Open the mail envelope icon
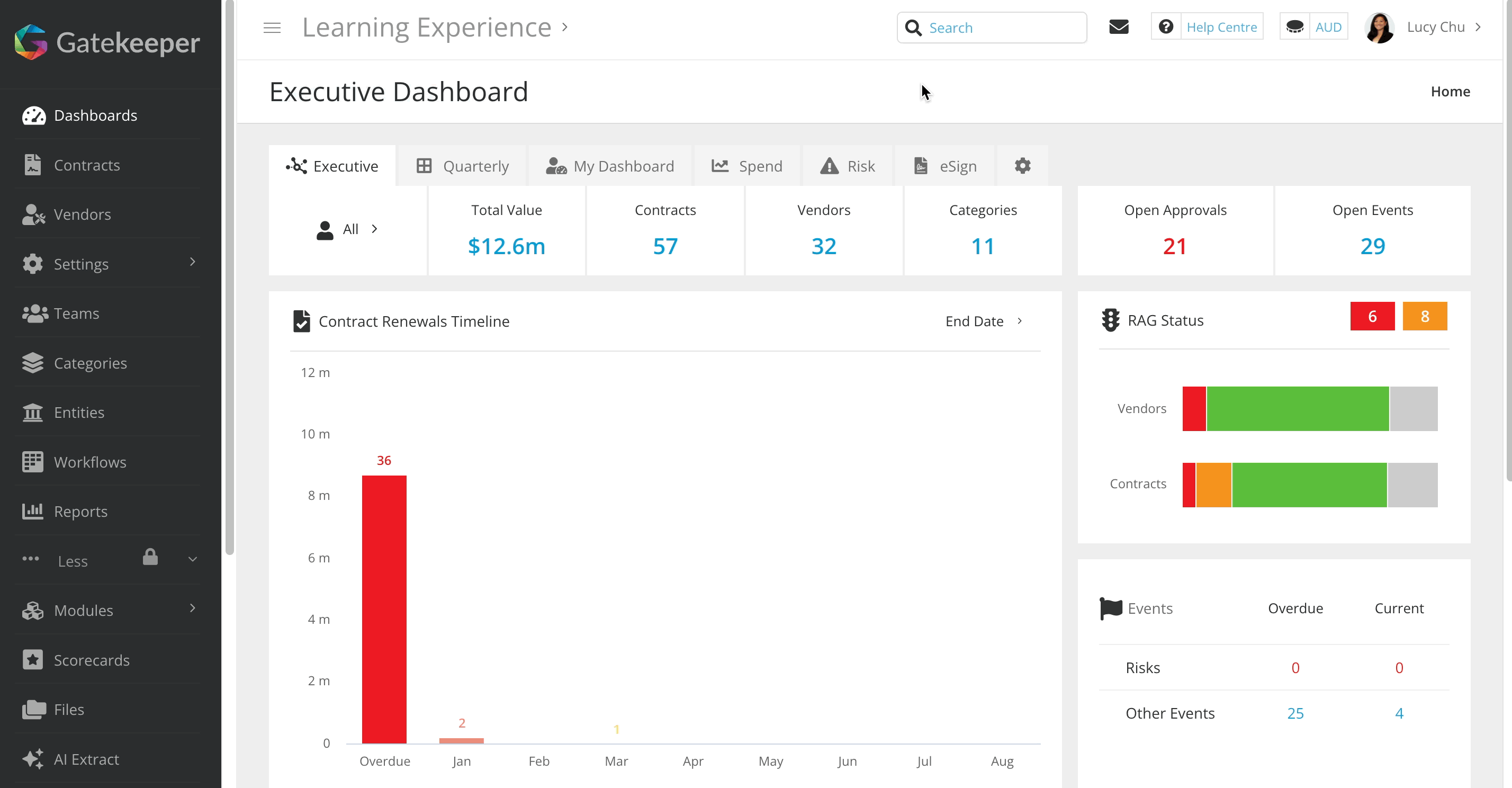This screenshot has height=788, width=1512. (1119, 27)
